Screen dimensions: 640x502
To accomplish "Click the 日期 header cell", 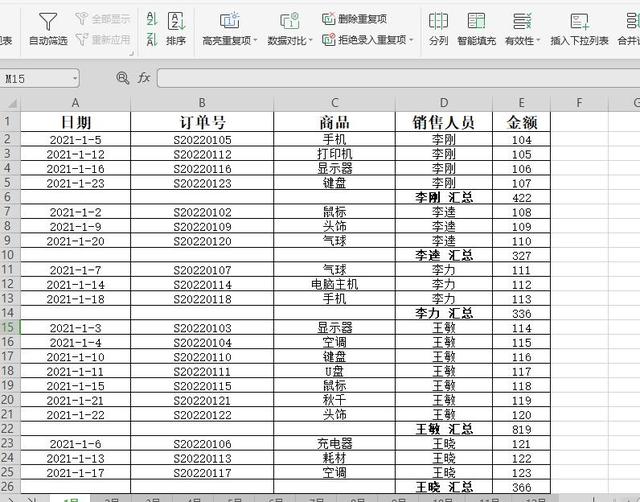I will 76,122.
